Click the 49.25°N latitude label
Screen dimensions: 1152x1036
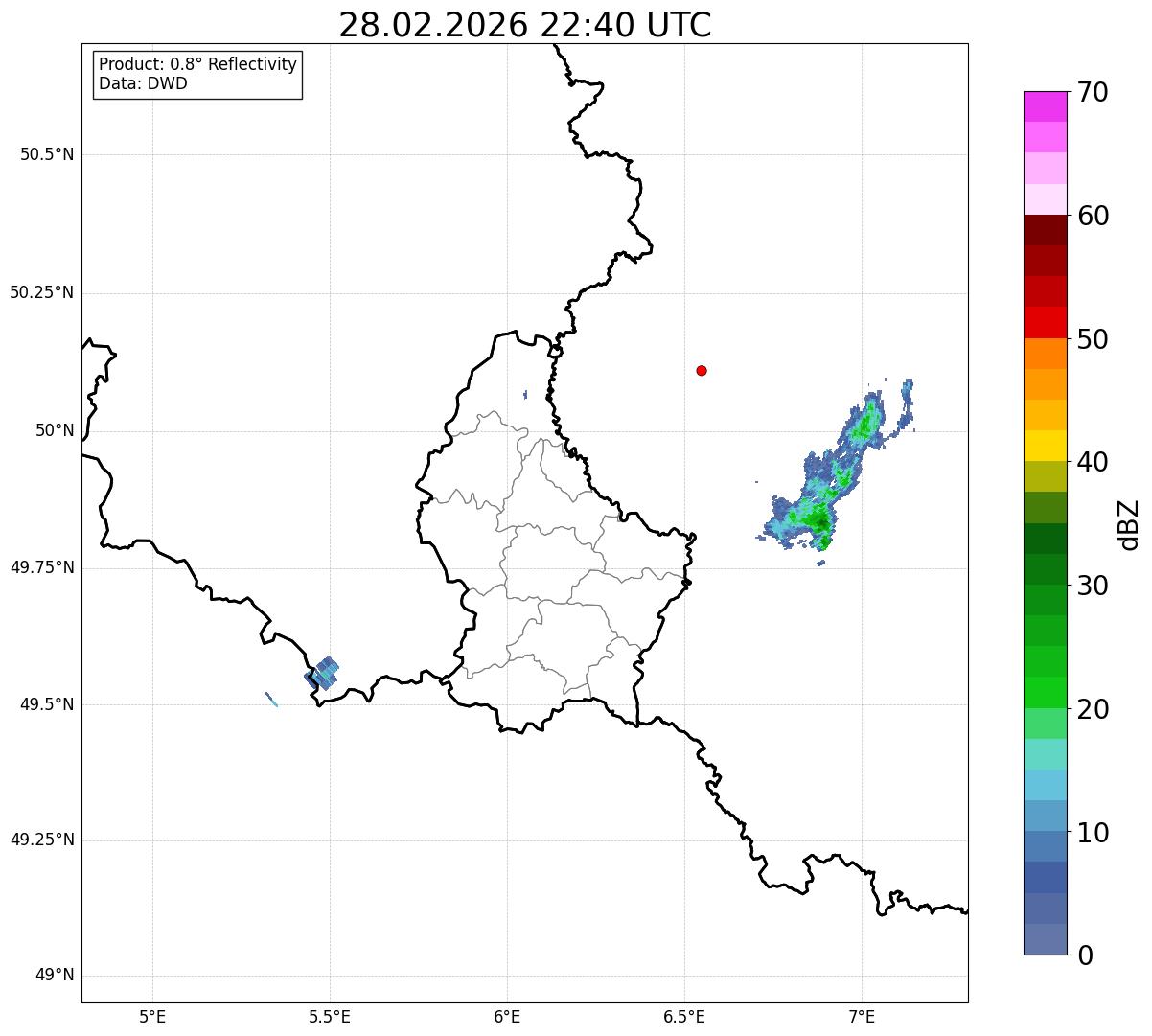(x=41, y=840)
